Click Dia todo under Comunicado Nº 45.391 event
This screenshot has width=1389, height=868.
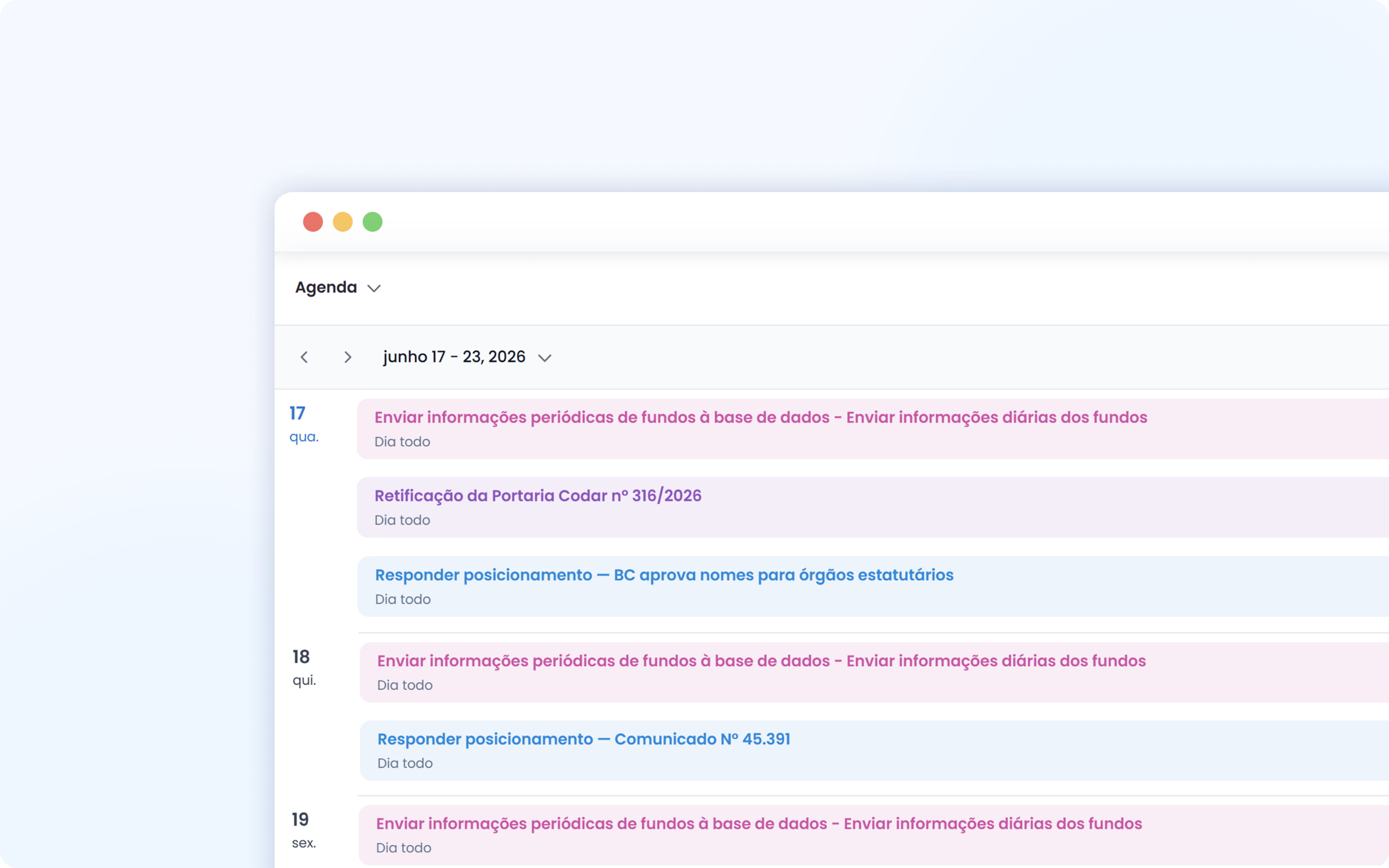click(x=405, y=764)
